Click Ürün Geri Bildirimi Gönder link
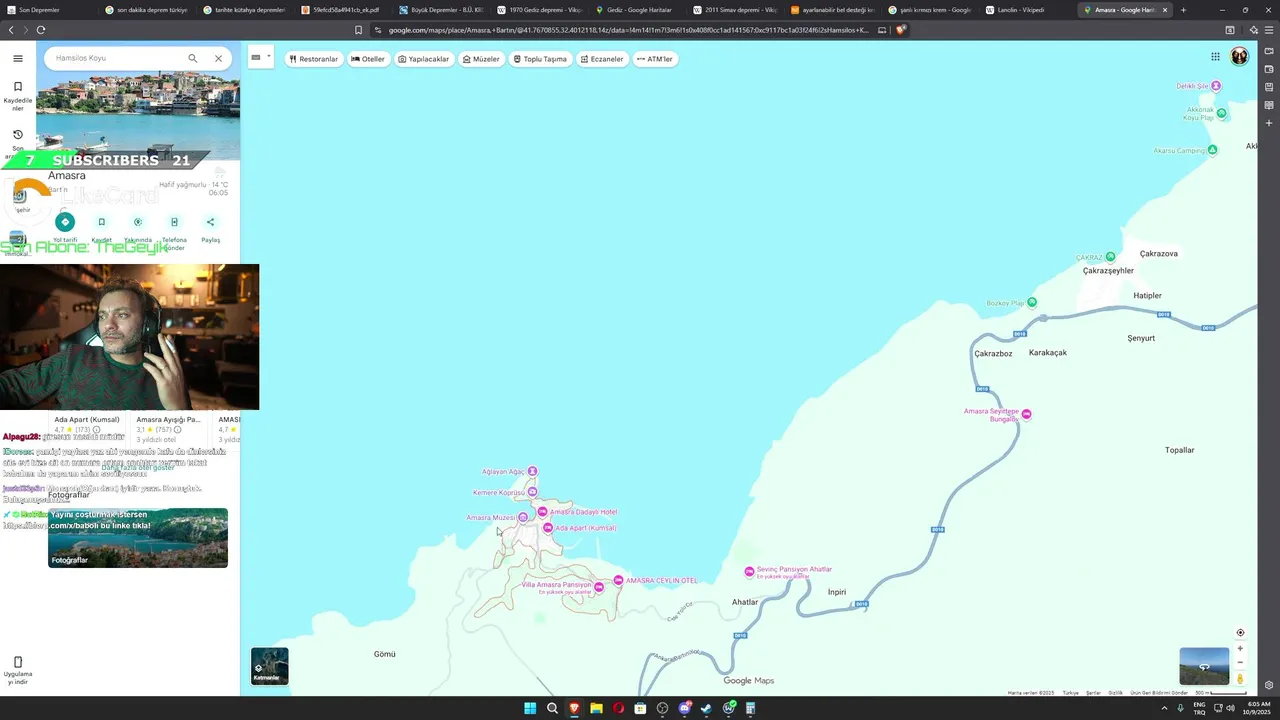Viewport: 1280px width, 720px height. click(x=1159, y=692)
